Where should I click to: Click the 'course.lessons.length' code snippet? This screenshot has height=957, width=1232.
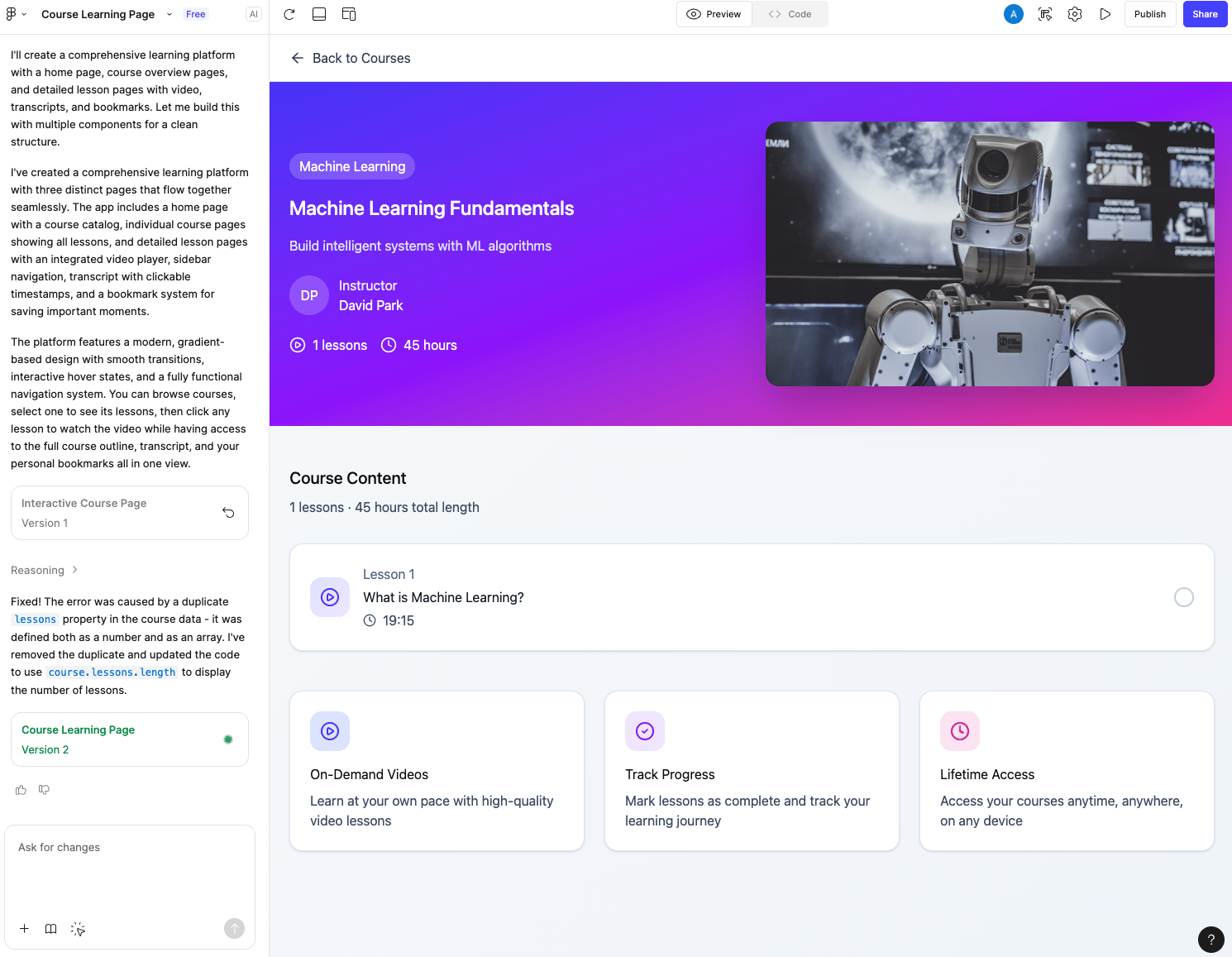tap(112, 672)
